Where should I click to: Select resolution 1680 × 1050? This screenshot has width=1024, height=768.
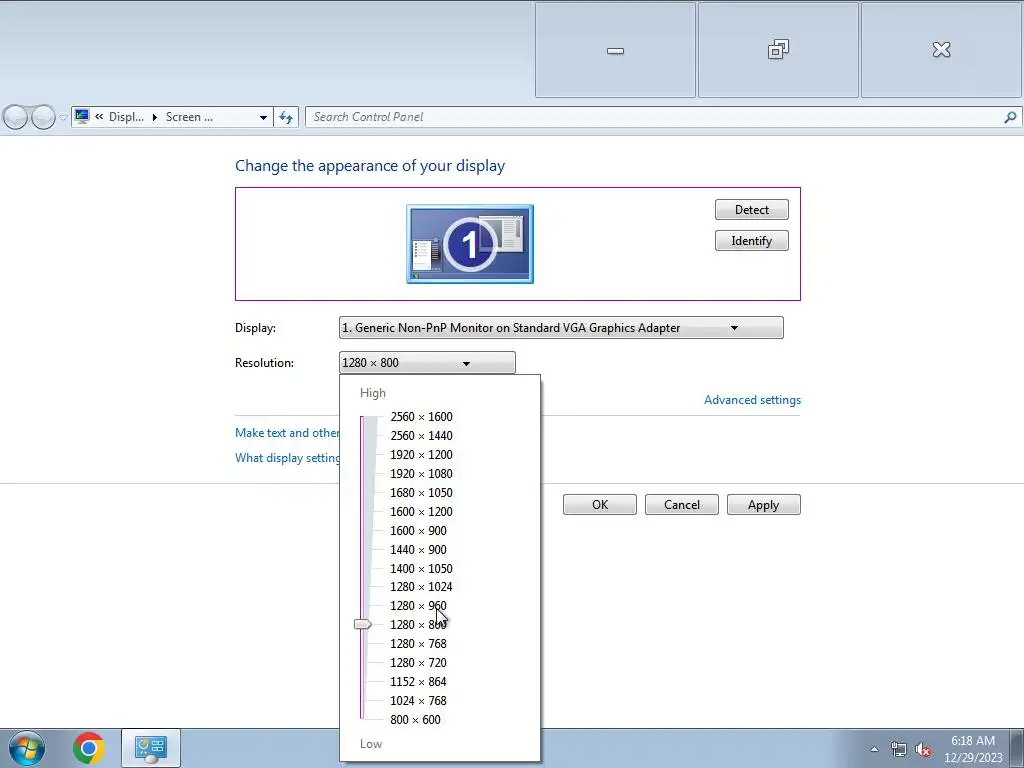pos(421,492)
